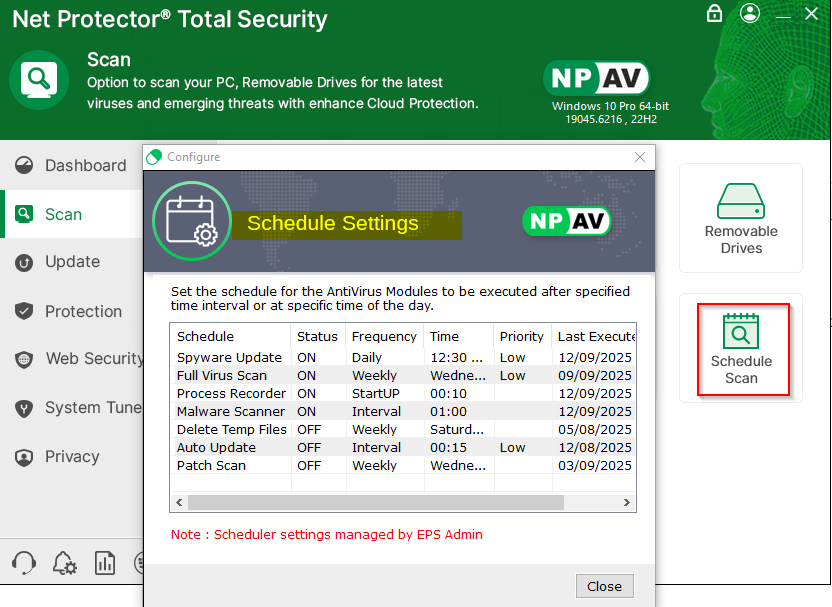Select the Spyware Update schedule row
Screen dimensions: 832x607
coord(230,357)
